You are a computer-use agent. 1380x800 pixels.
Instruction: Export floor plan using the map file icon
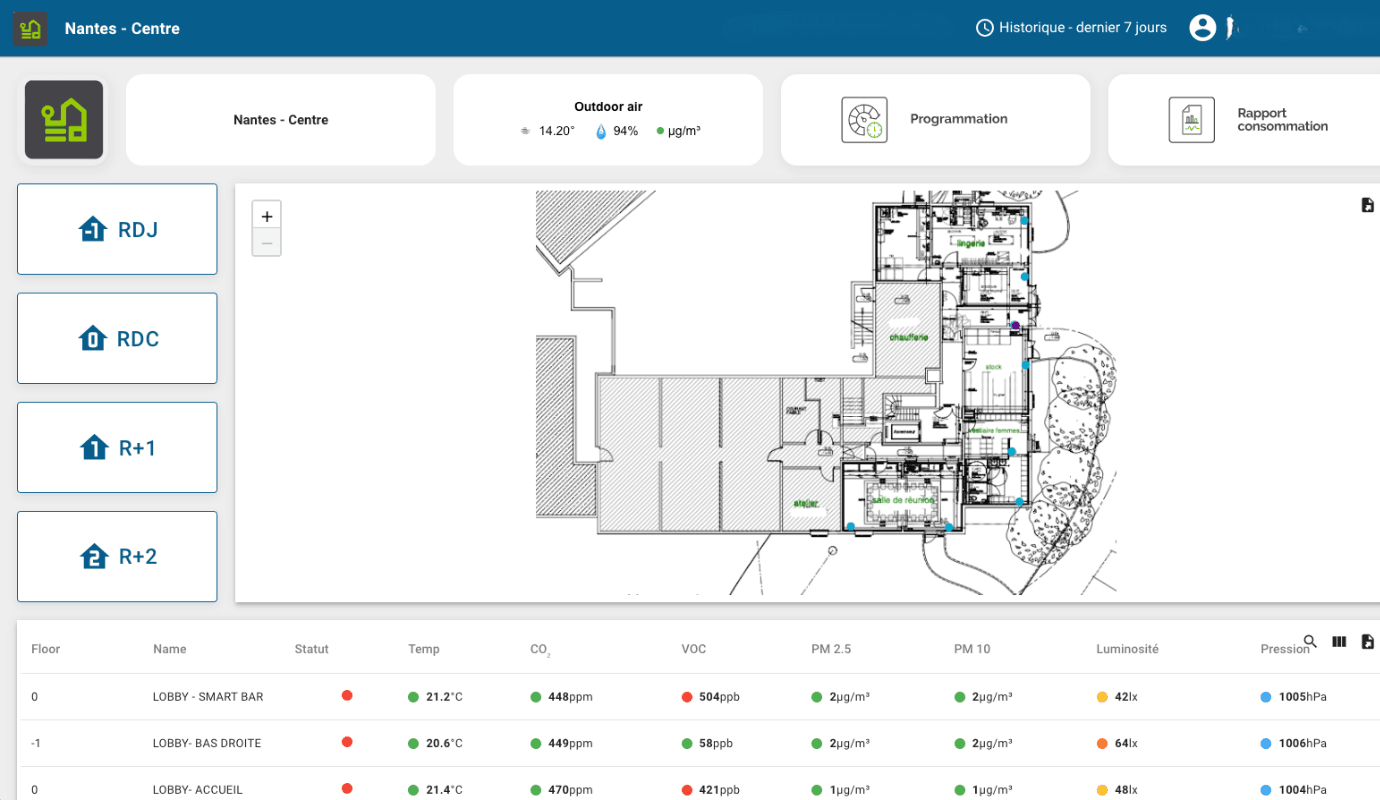tap(1367, 205)
